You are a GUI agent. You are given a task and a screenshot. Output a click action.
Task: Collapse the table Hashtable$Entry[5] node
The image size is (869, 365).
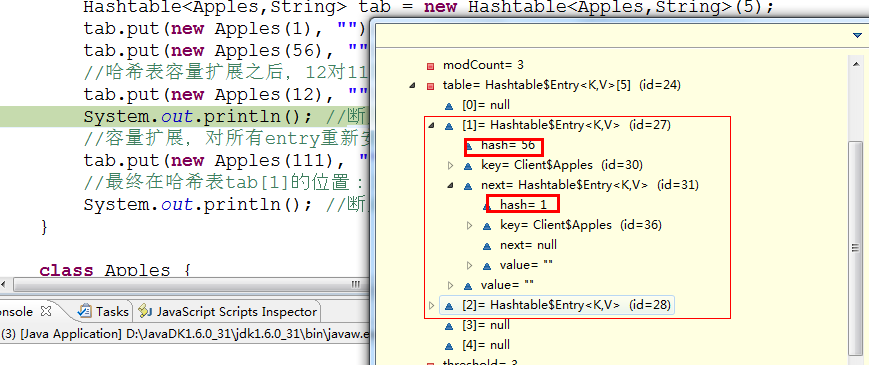tap(412, 86)
